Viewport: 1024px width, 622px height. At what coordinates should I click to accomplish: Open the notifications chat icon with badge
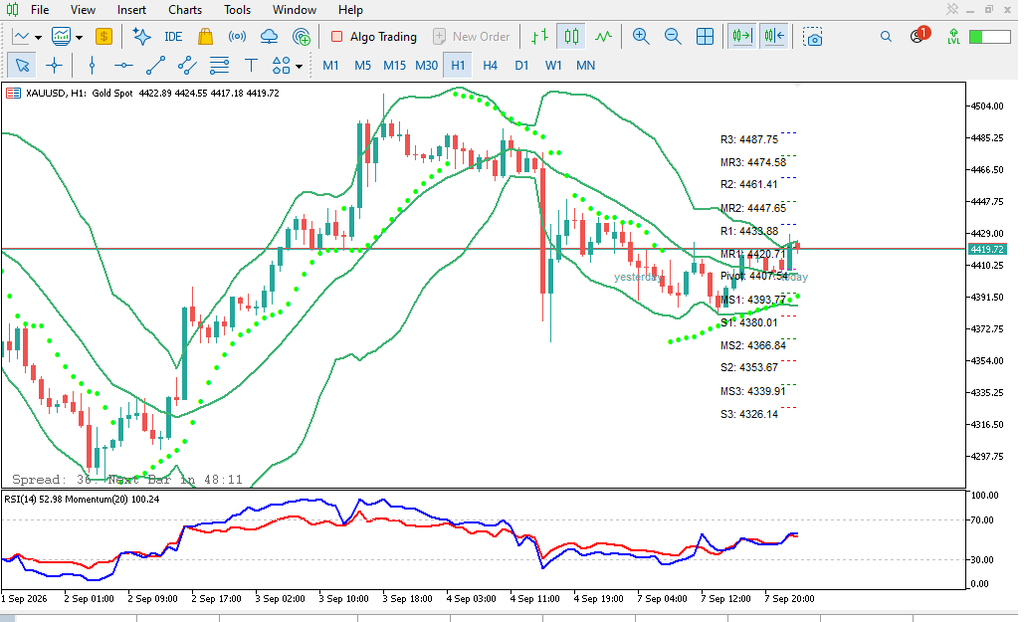tap(918, 35)
